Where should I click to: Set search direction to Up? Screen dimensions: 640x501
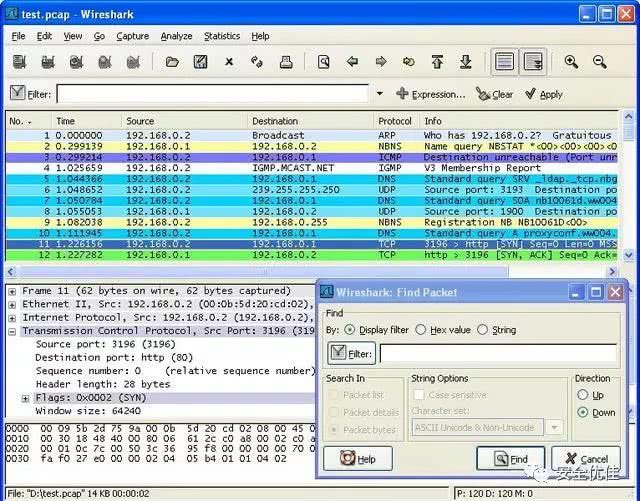[582, 395]
